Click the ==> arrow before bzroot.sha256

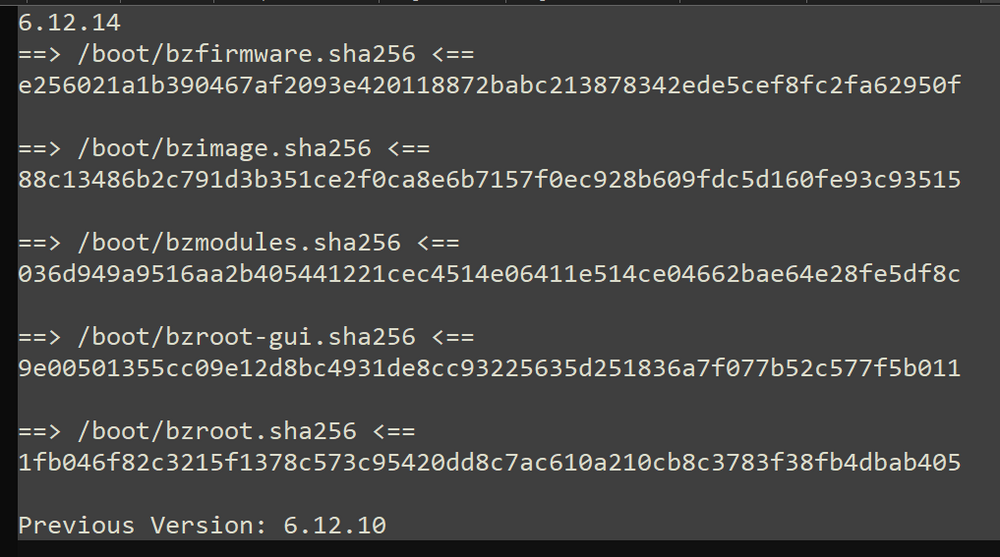pyautogui.click(x=40, y=432)
